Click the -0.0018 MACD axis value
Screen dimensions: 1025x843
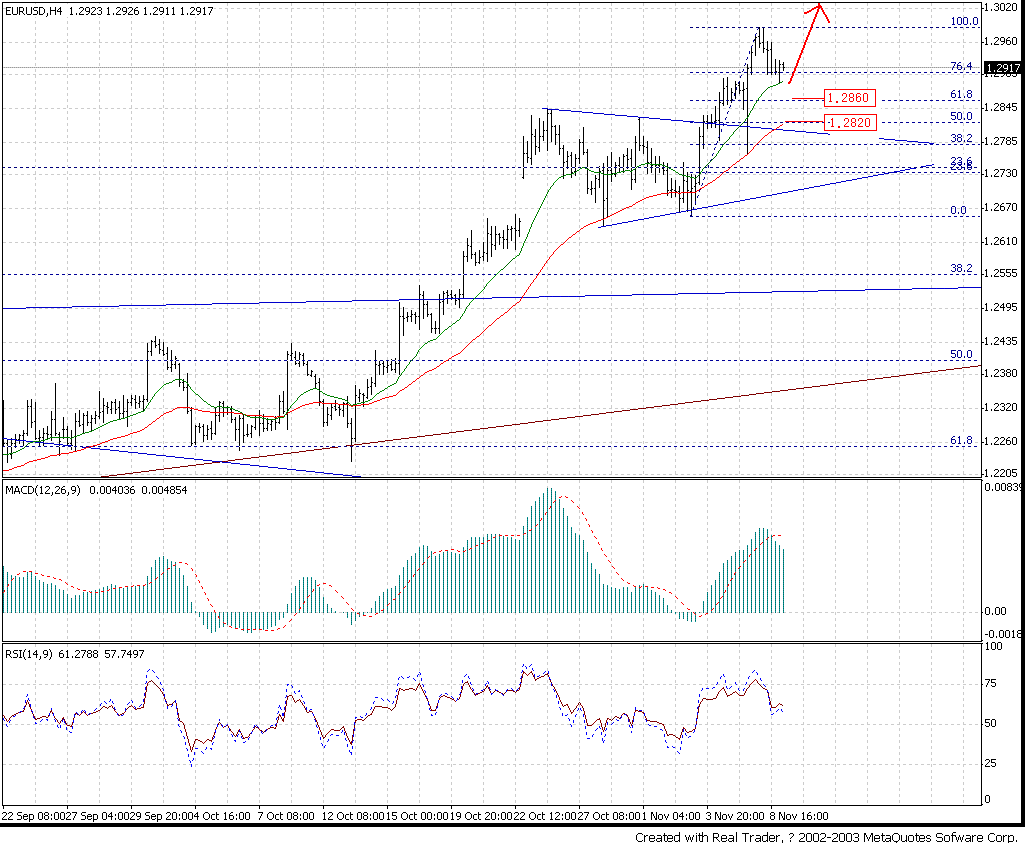(x=1003, y=634)
